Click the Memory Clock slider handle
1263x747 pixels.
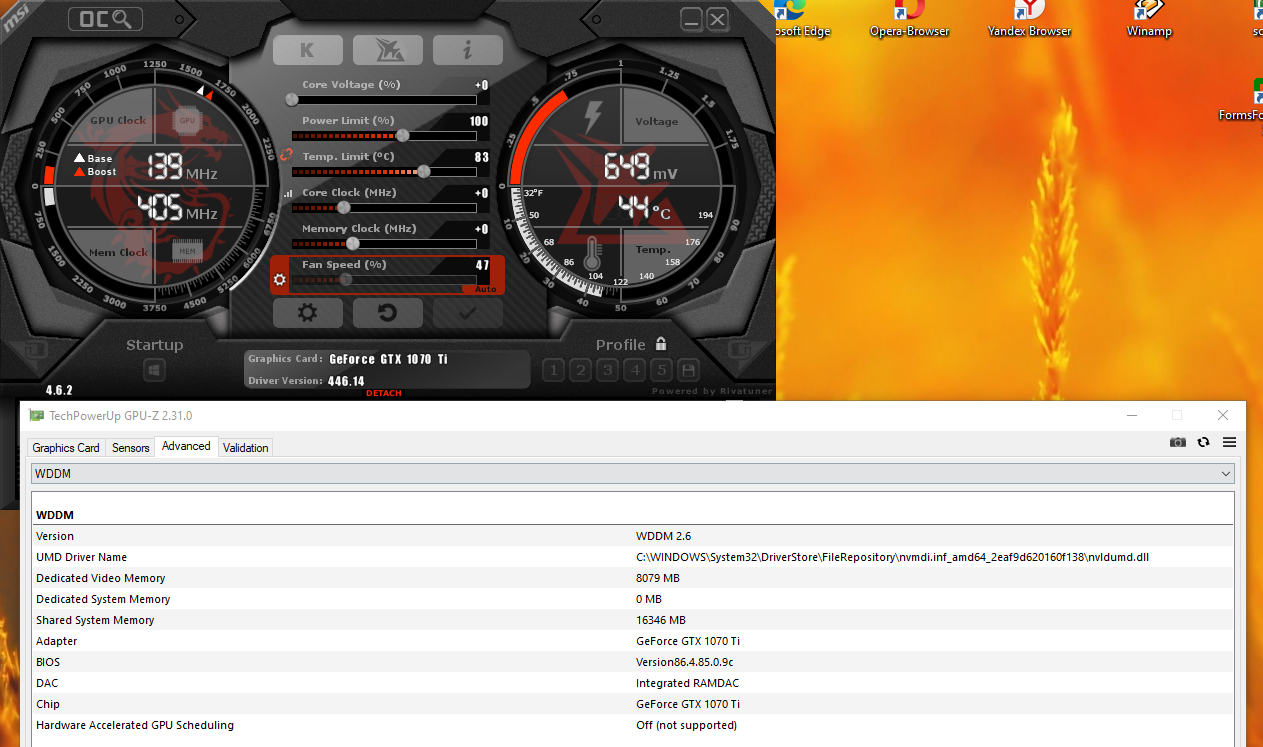[352, 243]
